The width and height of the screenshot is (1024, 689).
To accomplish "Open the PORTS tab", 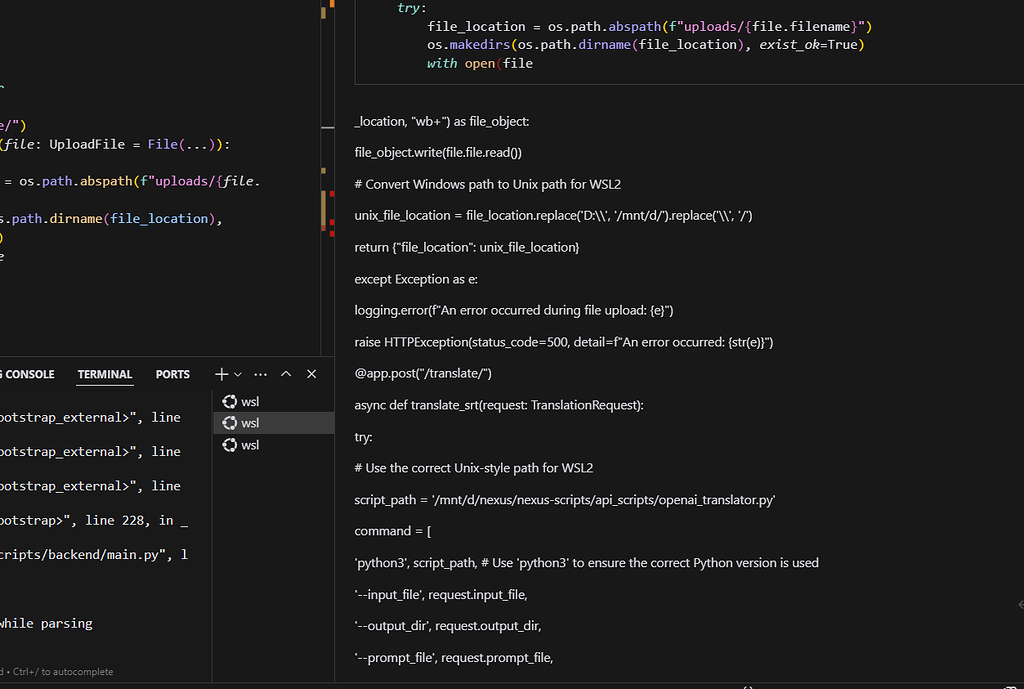I will coord(172,374).
